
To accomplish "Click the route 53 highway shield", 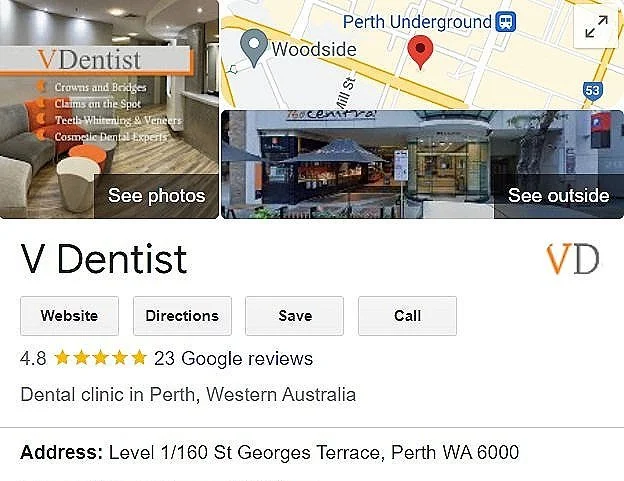I will pyautogui.click(x=593, y=91).
